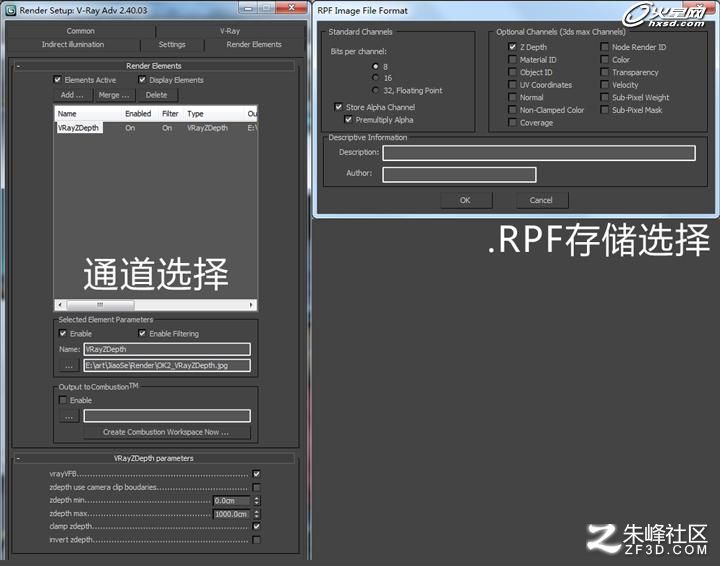The width and height of the screenshot is (720, 566).
Task: Click the Filter column header
Action: point(171,113)
